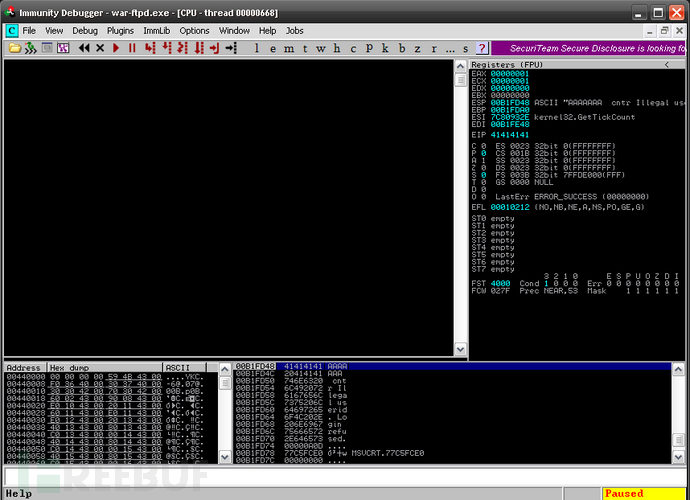Viewport: 690px width, 500px height.
Task: Show memory map with 'm' button
Action: click(289, 48)
